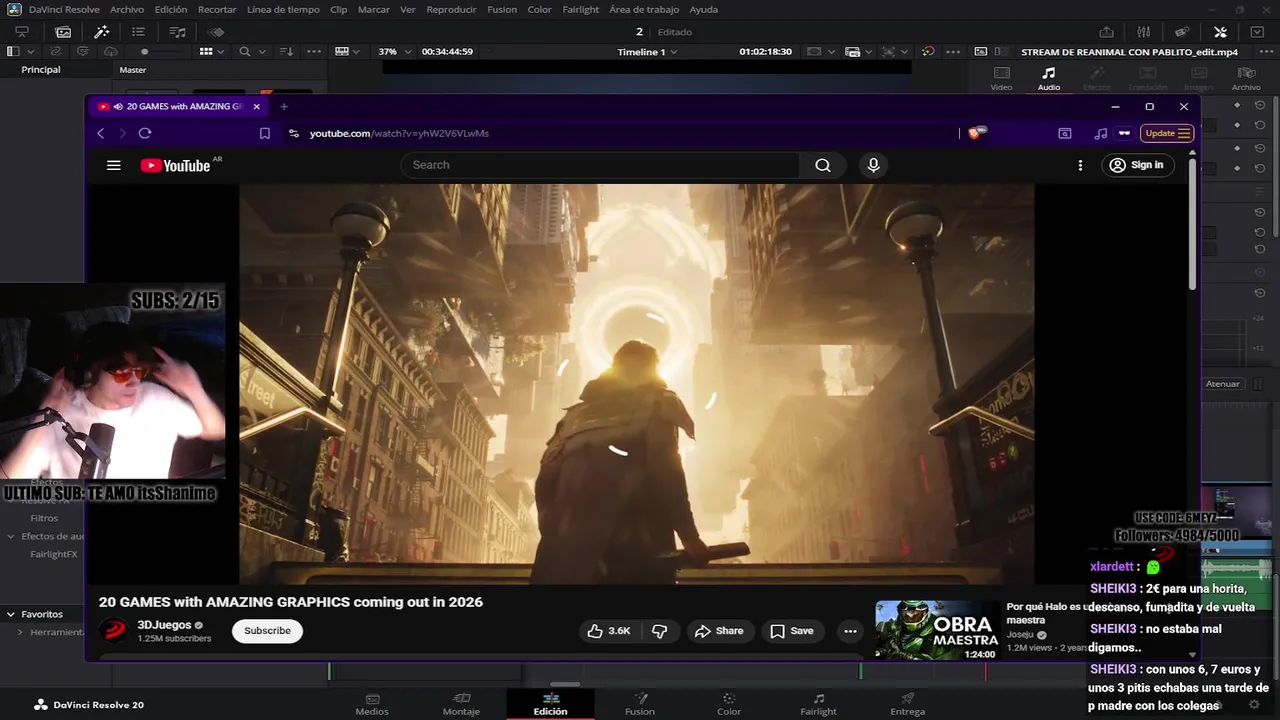This screenshot has height=720, width=1280.
Task: Click the cloud upload icon in media pool toolbar
Action: pyautogui.click(x=110, y=51)
